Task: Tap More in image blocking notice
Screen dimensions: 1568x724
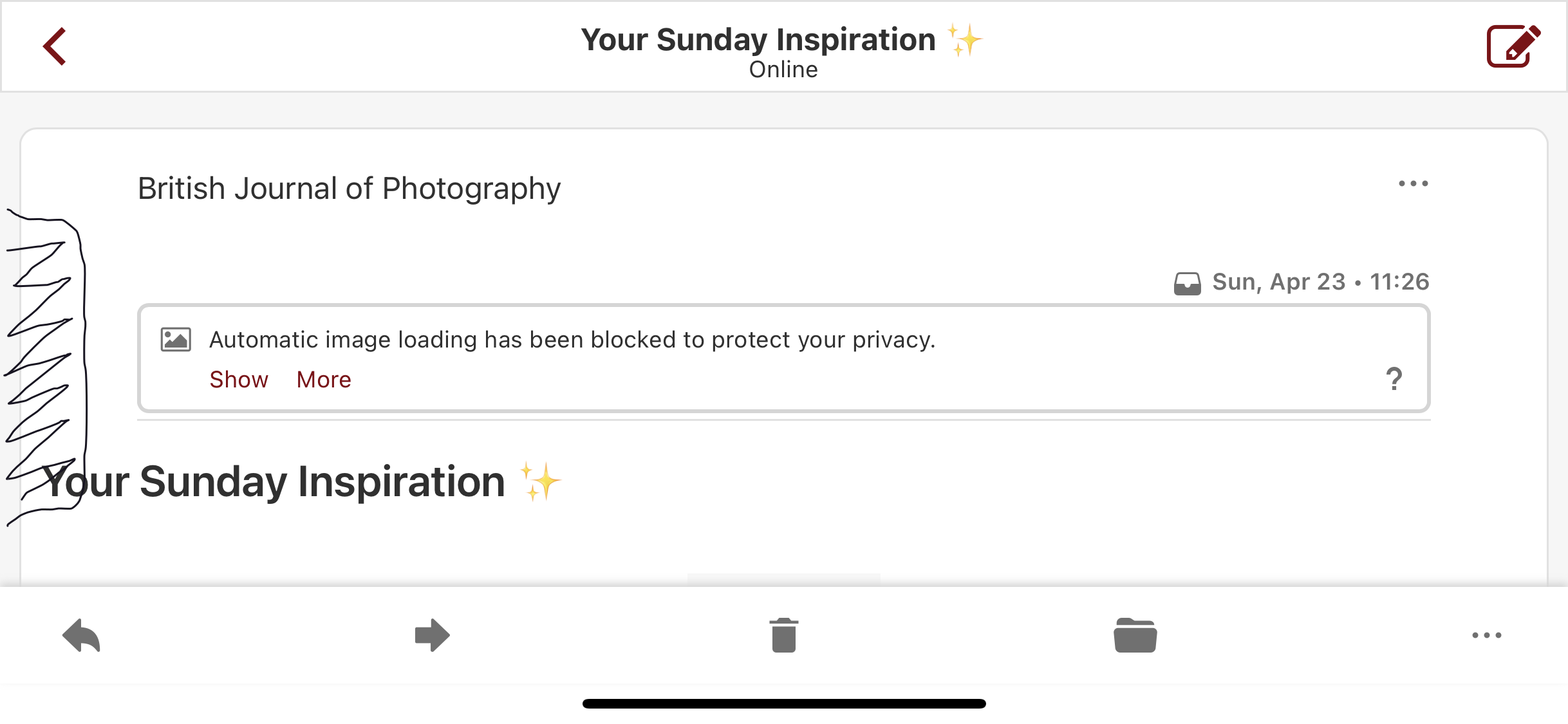Action: click(324, 380)
